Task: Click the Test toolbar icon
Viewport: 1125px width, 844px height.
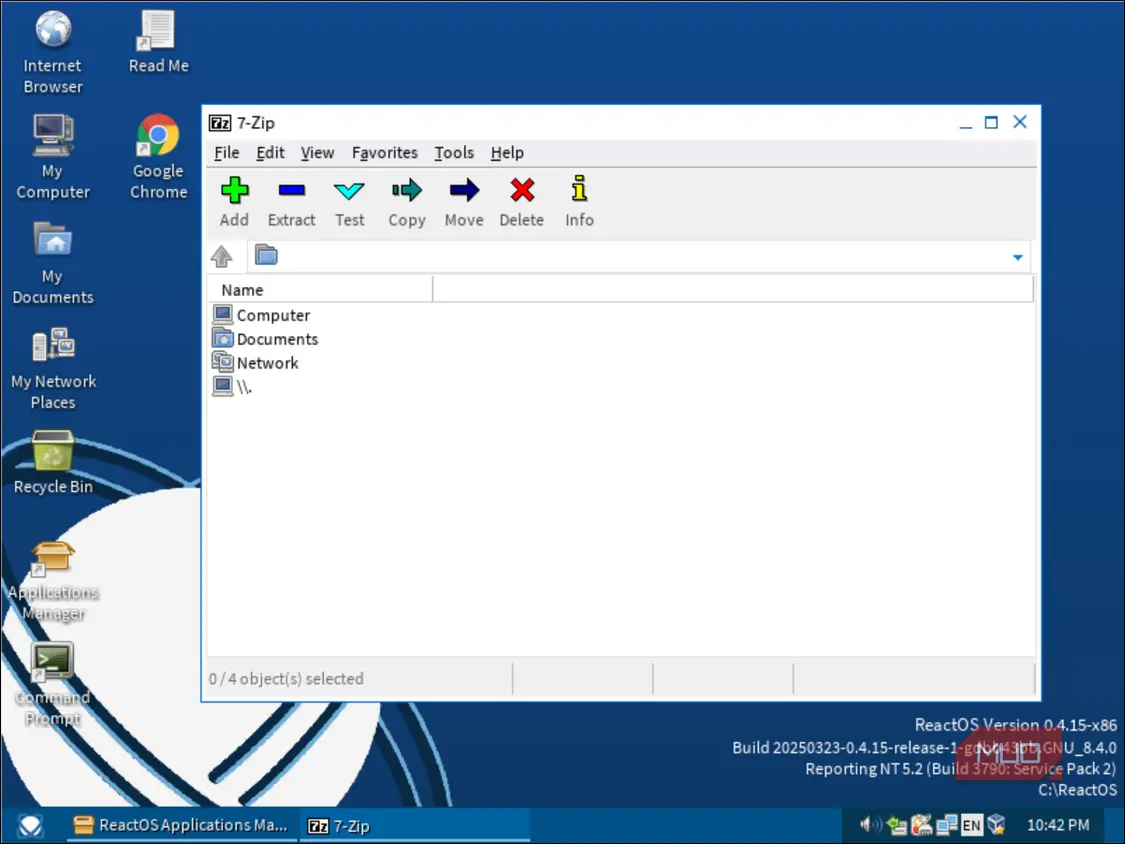Action: [x=349, y=191]
